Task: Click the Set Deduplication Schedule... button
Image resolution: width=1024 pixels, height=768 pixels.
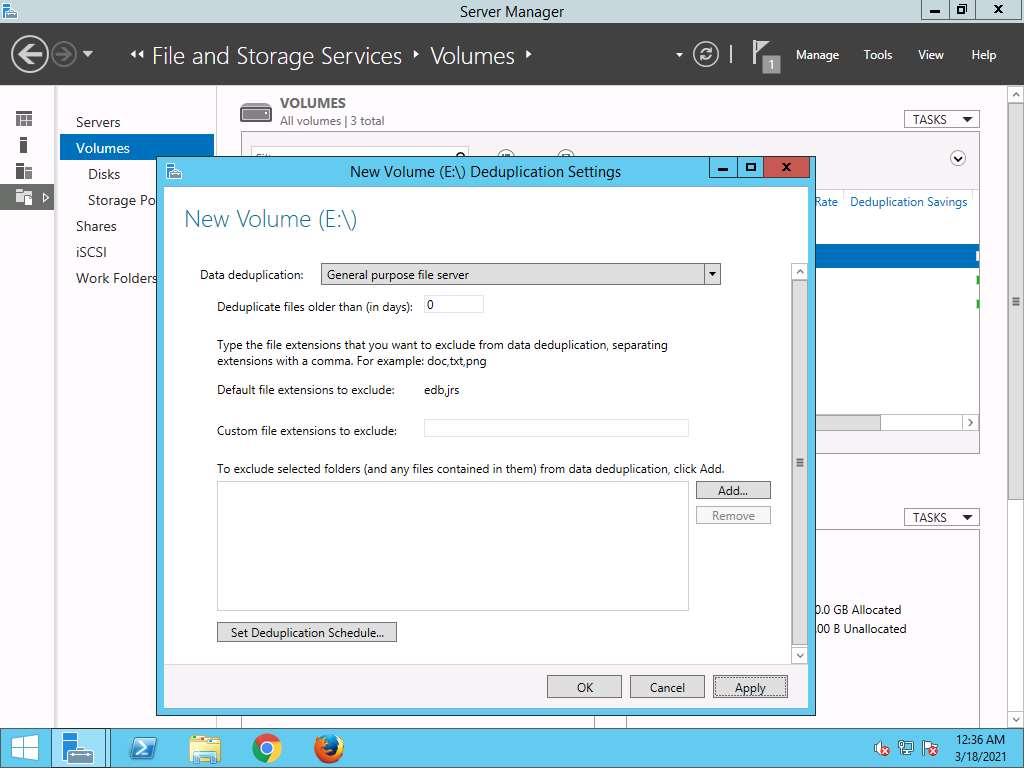Action: click(307, 632)
